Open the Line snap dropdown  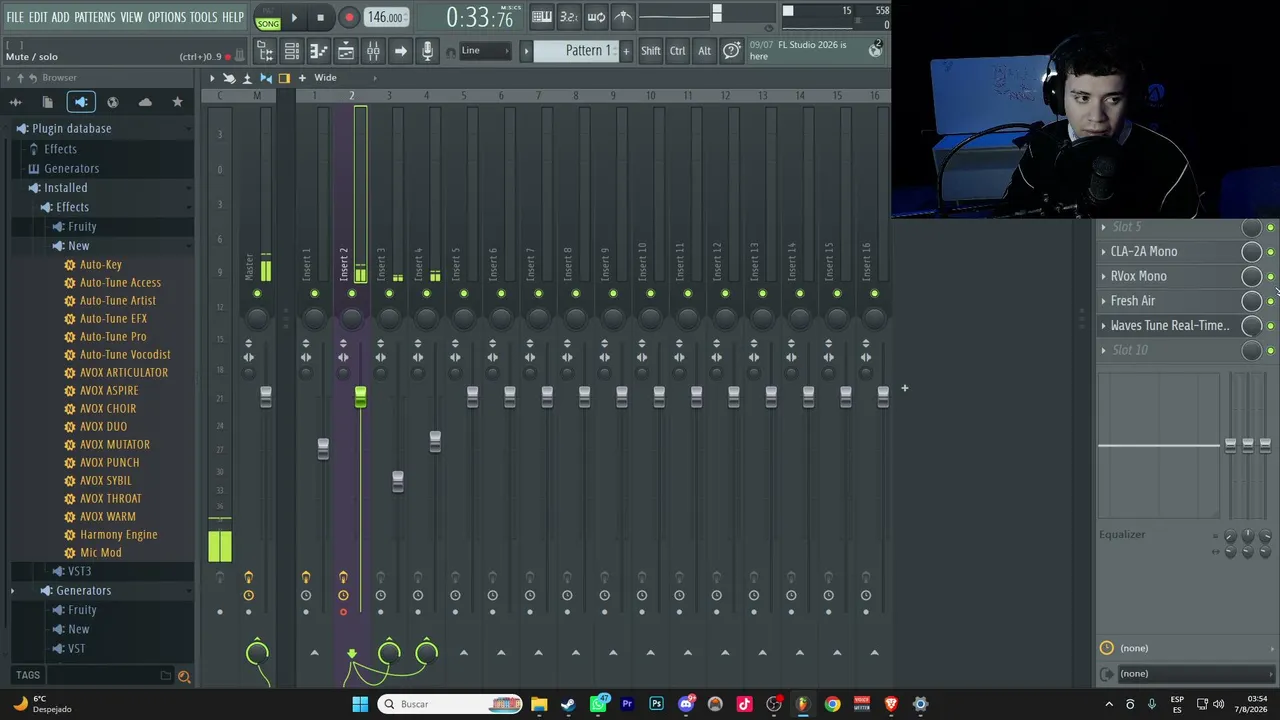483,51
